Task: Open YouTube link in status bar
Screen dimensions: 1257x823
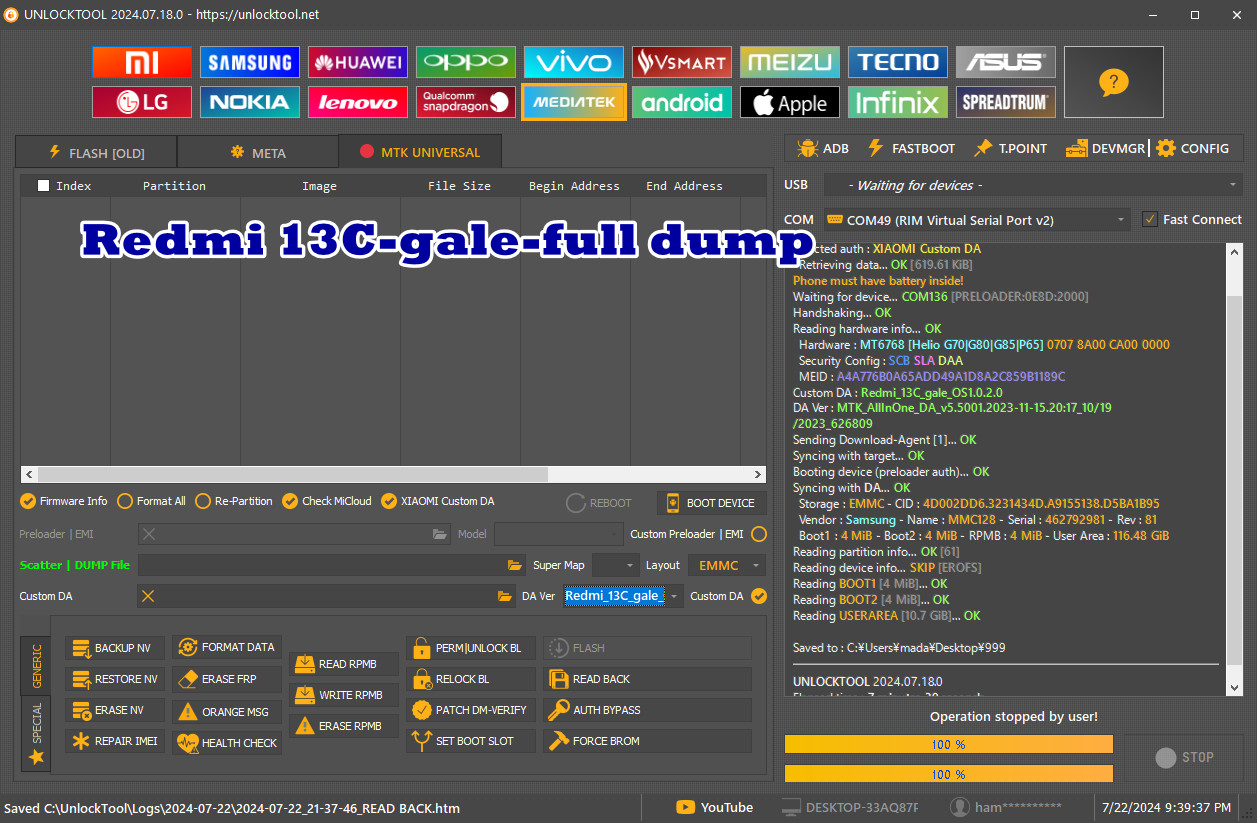Action: (715, 807)
